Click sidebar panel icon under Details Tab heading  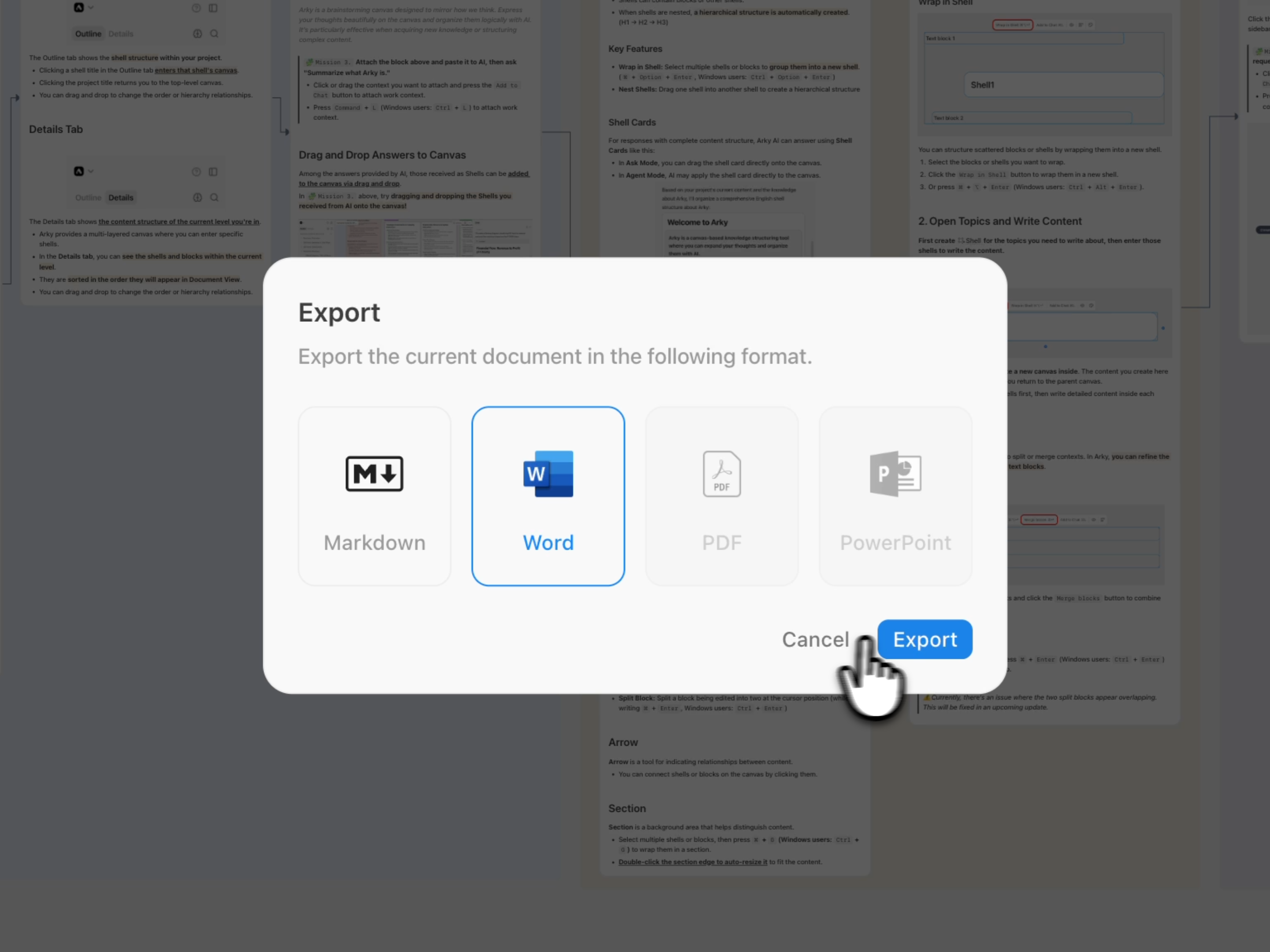tap(213, 172)
